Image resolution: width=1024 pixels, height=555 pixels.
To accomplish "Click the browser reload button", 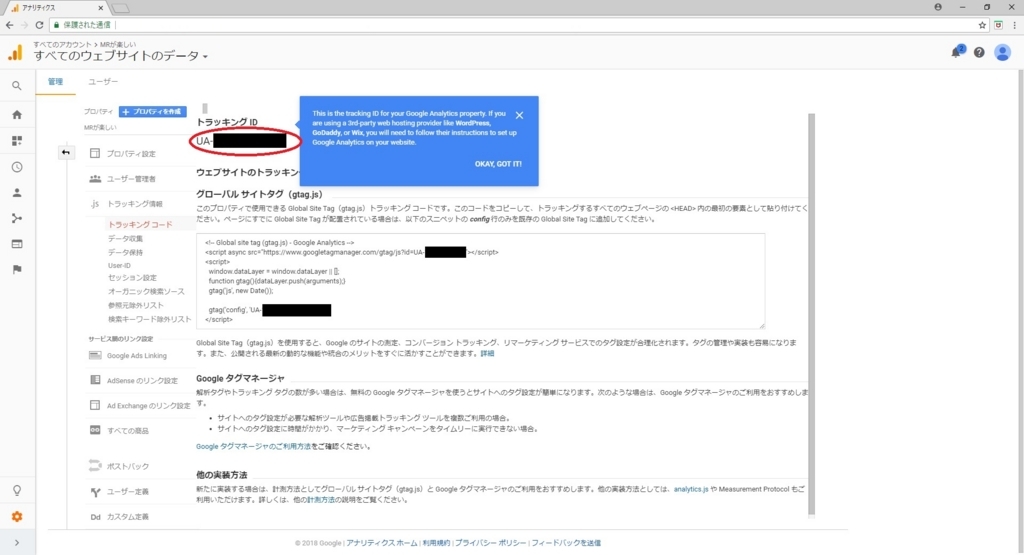I will (39, 25).
